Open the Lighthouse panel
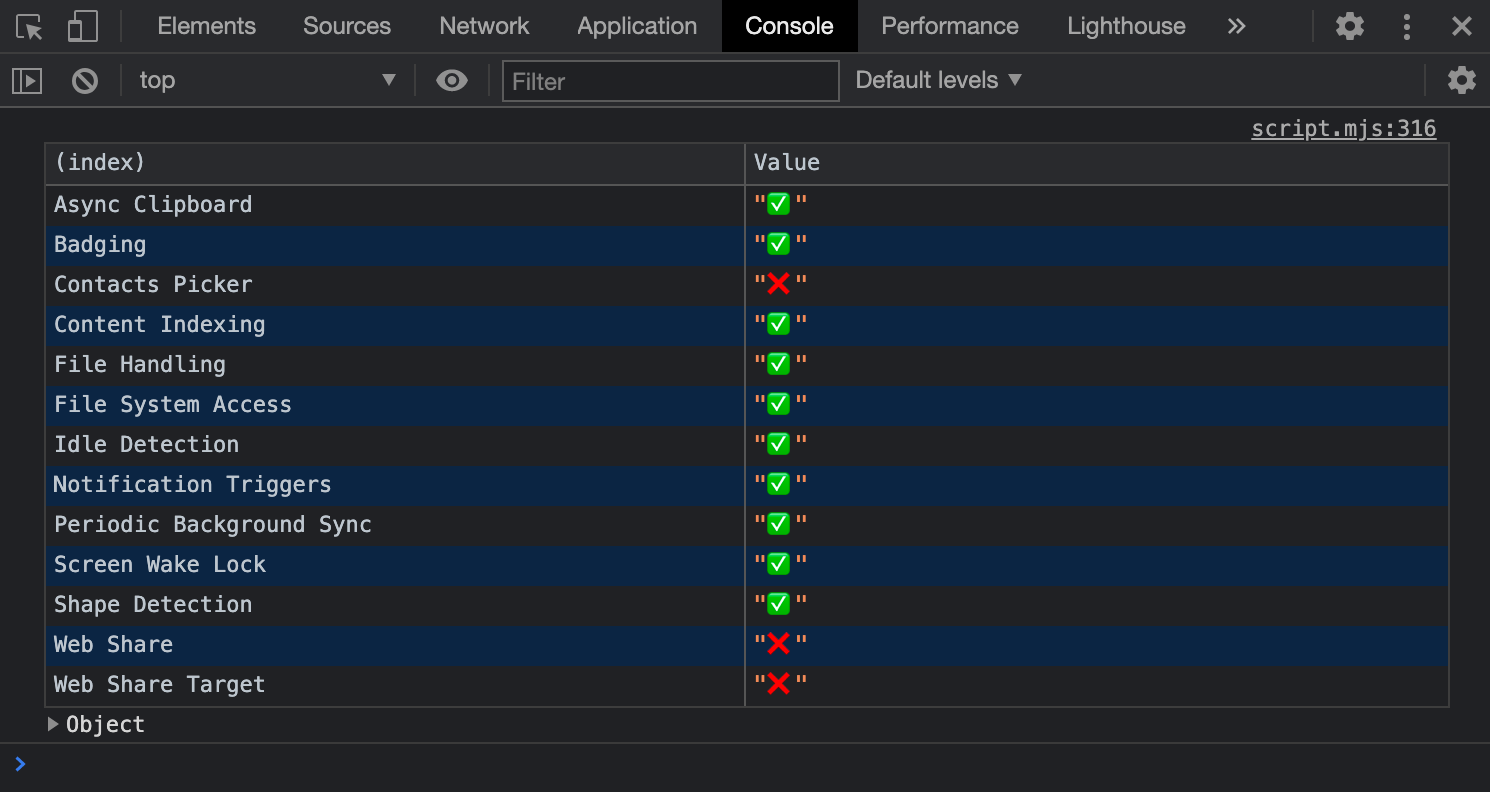This screenshot has height=792, width=1490. 1126,26
